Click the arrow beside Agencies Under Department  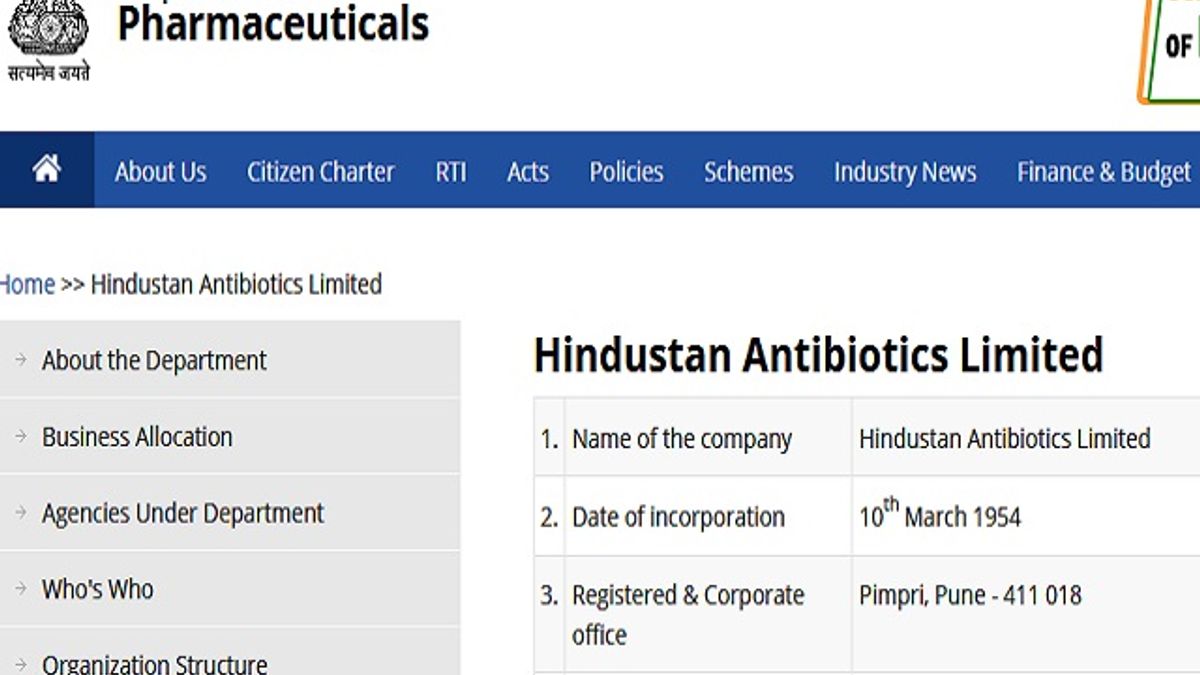(x=21, y=513)
